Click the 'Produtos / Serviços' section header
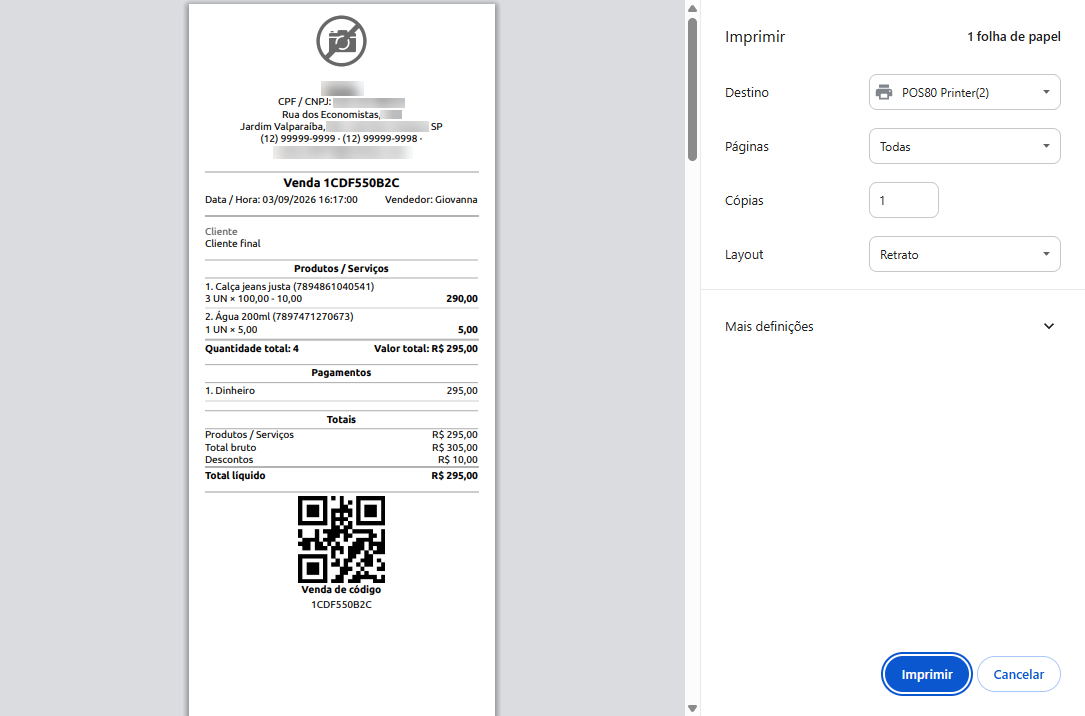Image resolution: width=1085 pixels, height=716 pixels. pyautogui.click(x=341, y=268)
